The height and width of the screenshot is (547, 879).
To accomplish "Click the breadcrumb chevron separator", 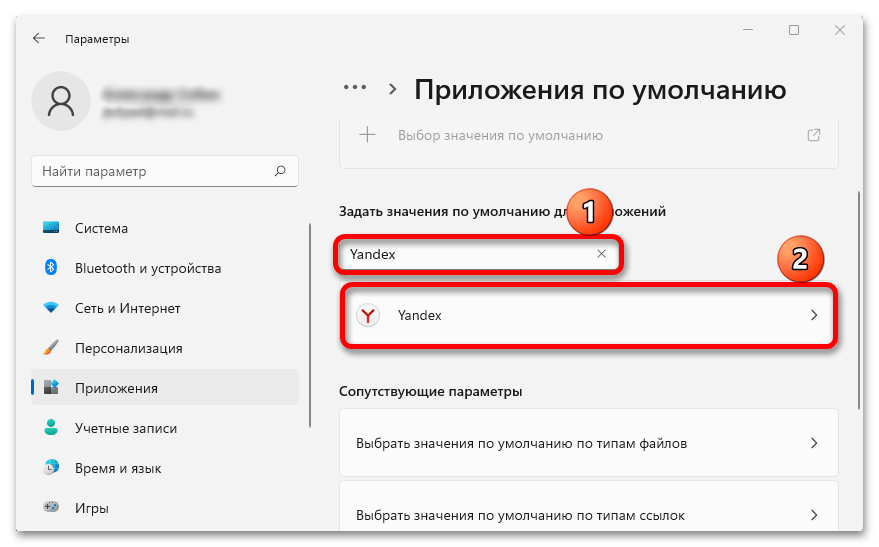I will (392, 89).
